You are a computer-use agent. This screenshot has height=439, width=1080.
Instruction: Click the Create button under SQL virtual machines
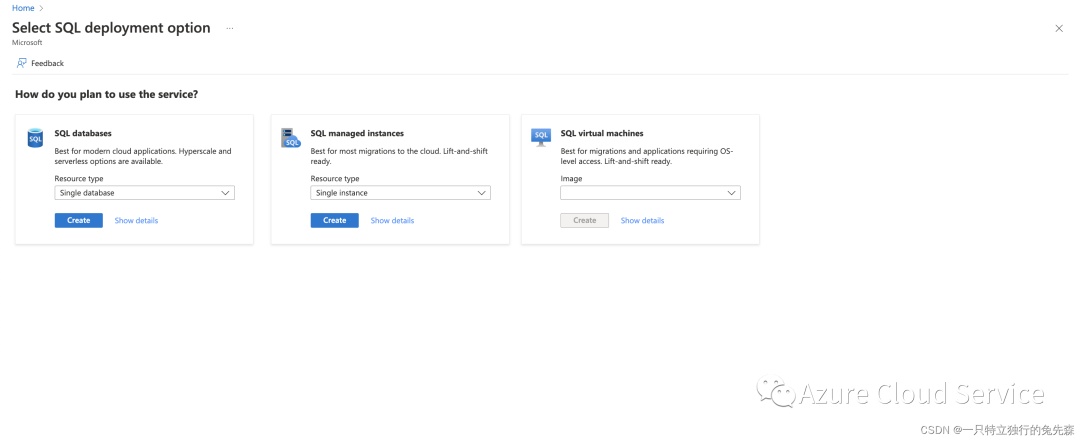[x=584, y=220]
